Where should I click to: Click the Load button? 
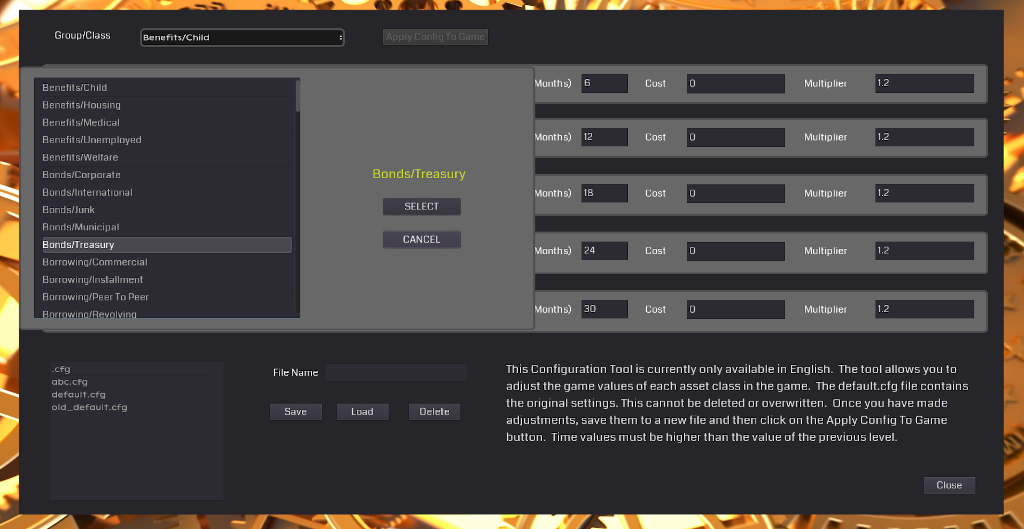(362, 412)
